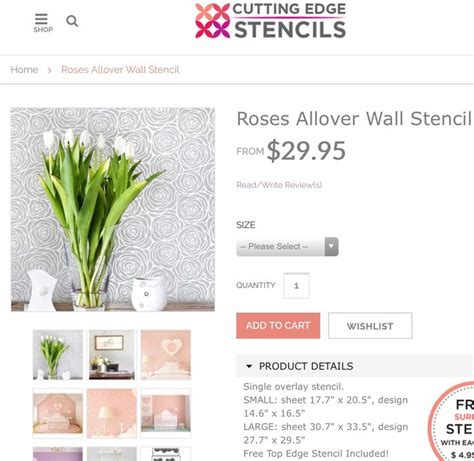Click the Roses Allover Wall Stencil breadcrumb
This screenshot has height=461, width=474.
pyautogui.click(x=120, y=70)
